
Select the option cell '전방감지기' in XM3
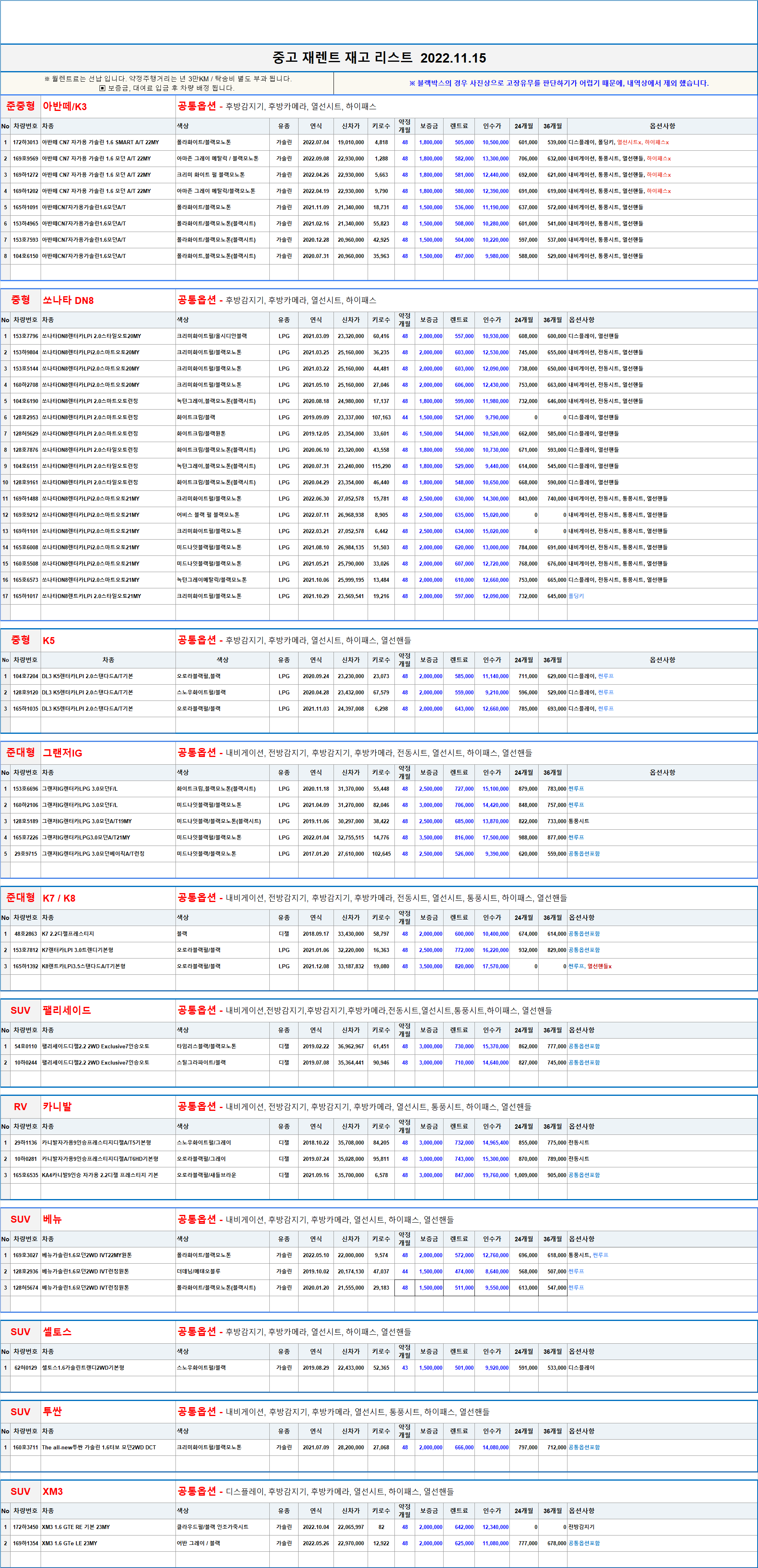pos(582,1527)
